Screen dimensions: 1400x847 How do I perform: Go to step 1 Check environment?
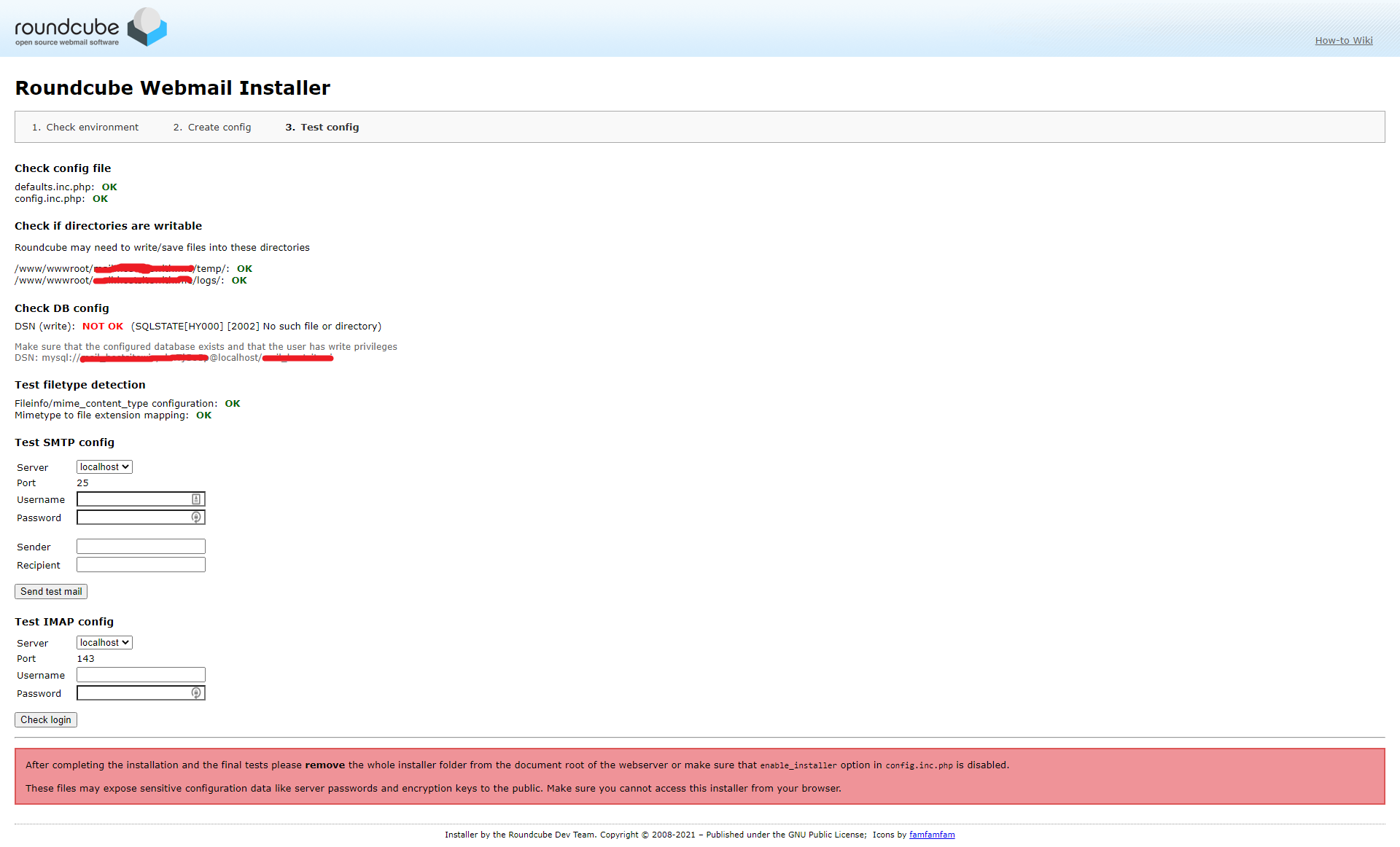tap(92, 128)
